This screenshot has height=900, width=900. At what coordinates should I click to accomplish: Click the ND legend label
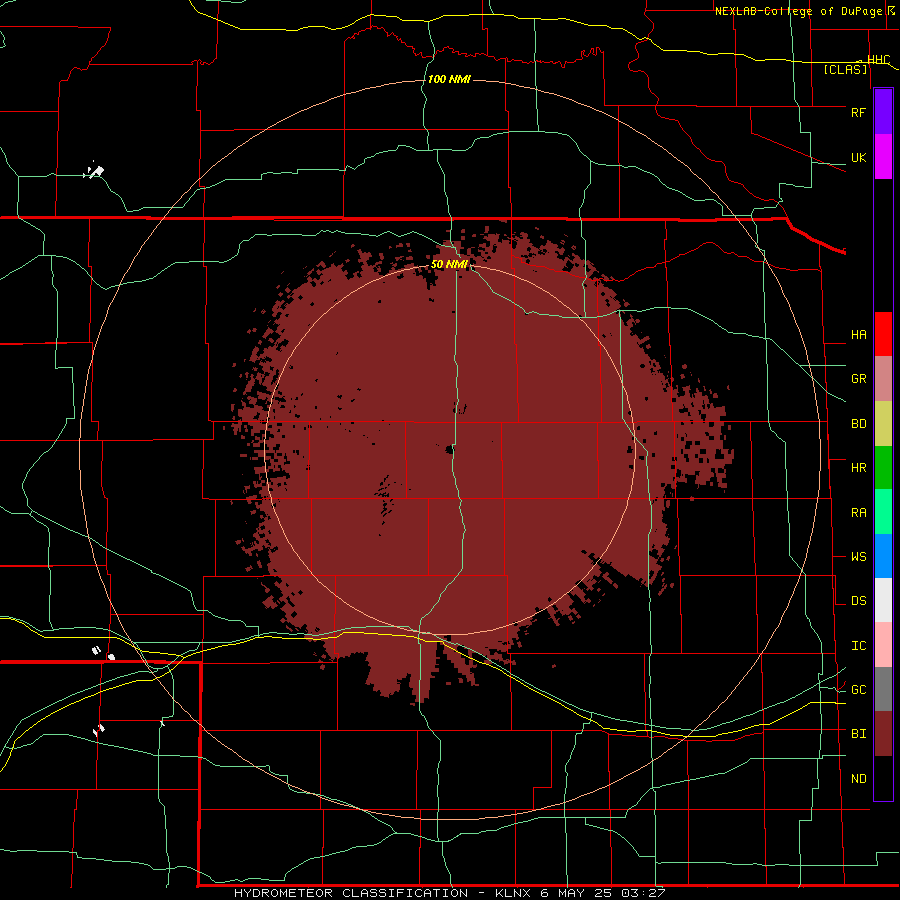point(858,779)
